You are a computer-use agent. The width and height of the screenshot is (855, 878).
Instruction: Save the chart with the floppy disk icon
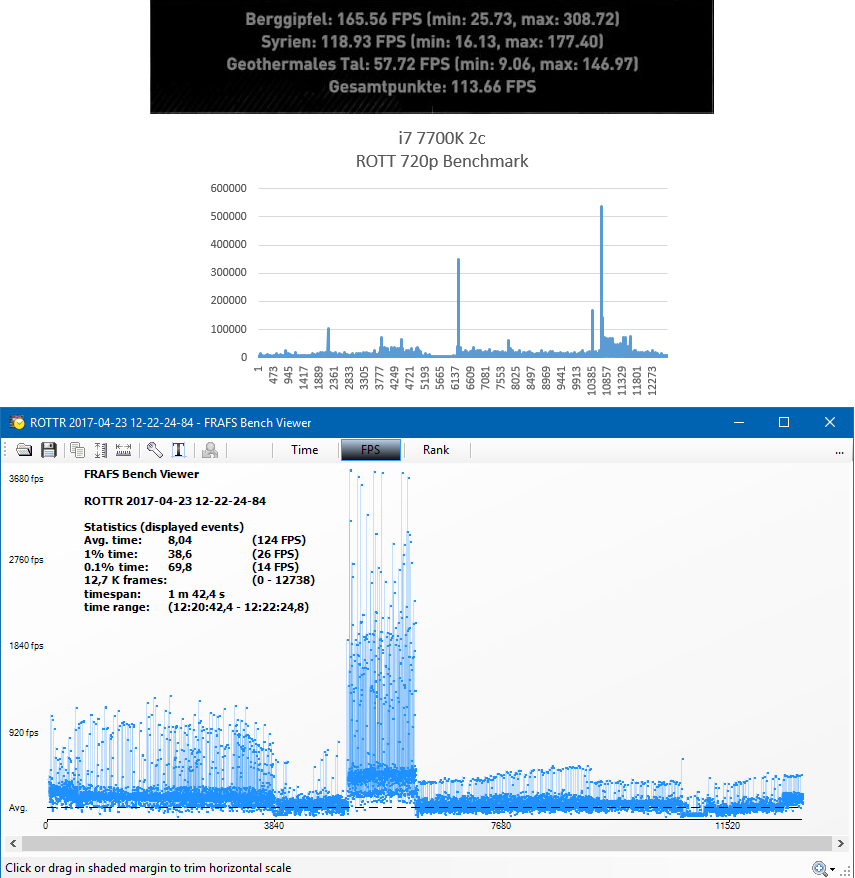[x=49, y=450]
